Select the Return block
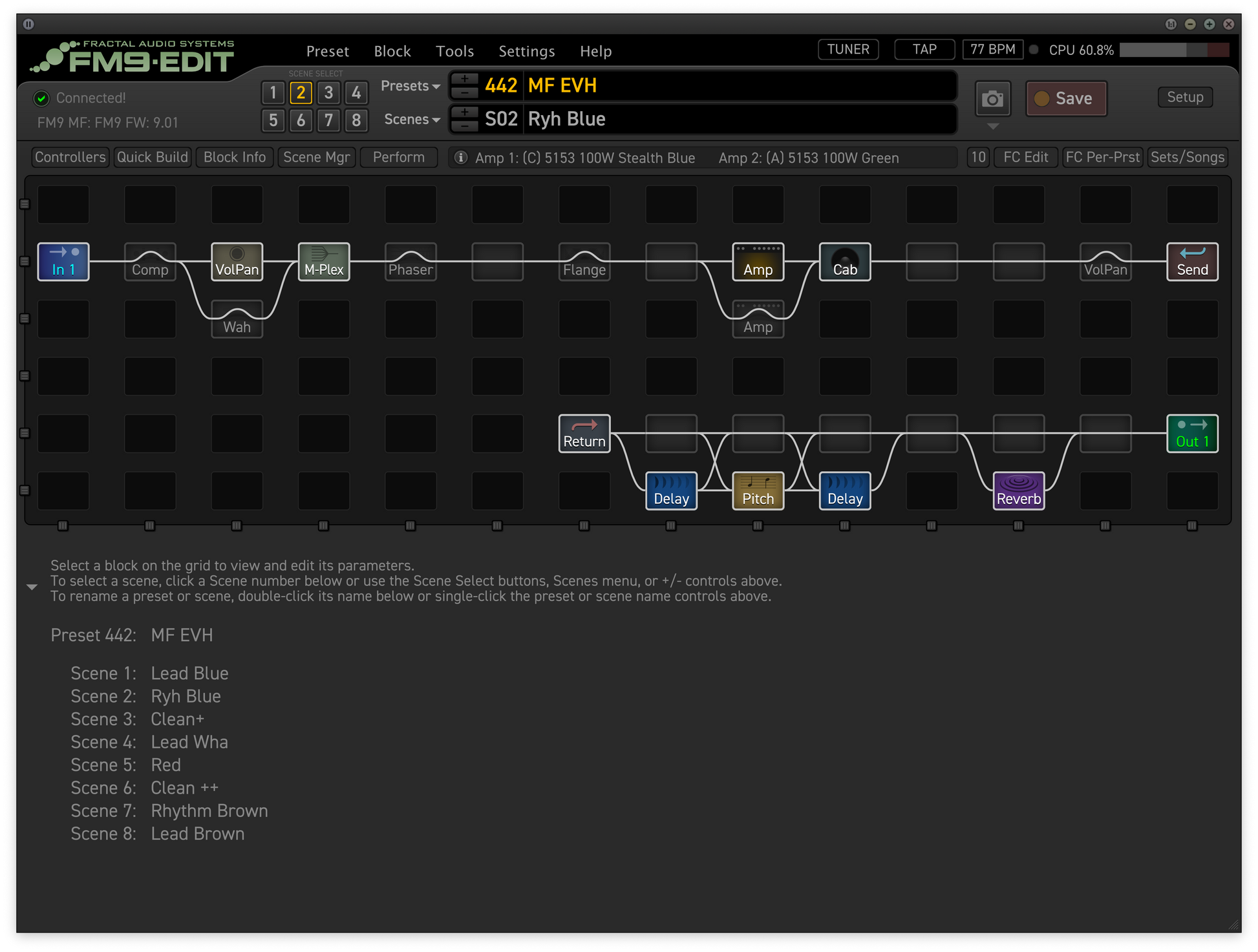 (584, 434)
